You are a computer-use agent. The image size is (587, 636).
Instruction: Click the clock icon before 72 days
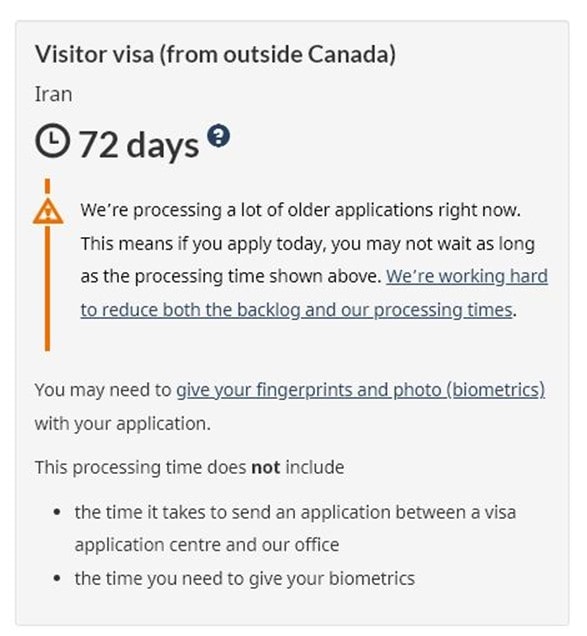[x=52, y=140]
